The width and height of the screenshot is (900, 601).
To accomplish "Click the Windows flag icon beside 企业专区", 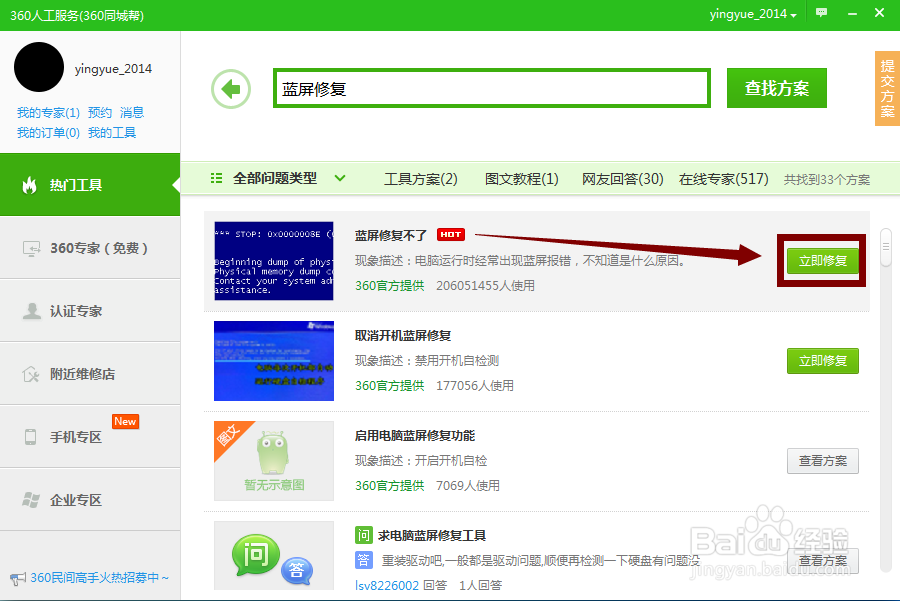I will tap(31, 500).
